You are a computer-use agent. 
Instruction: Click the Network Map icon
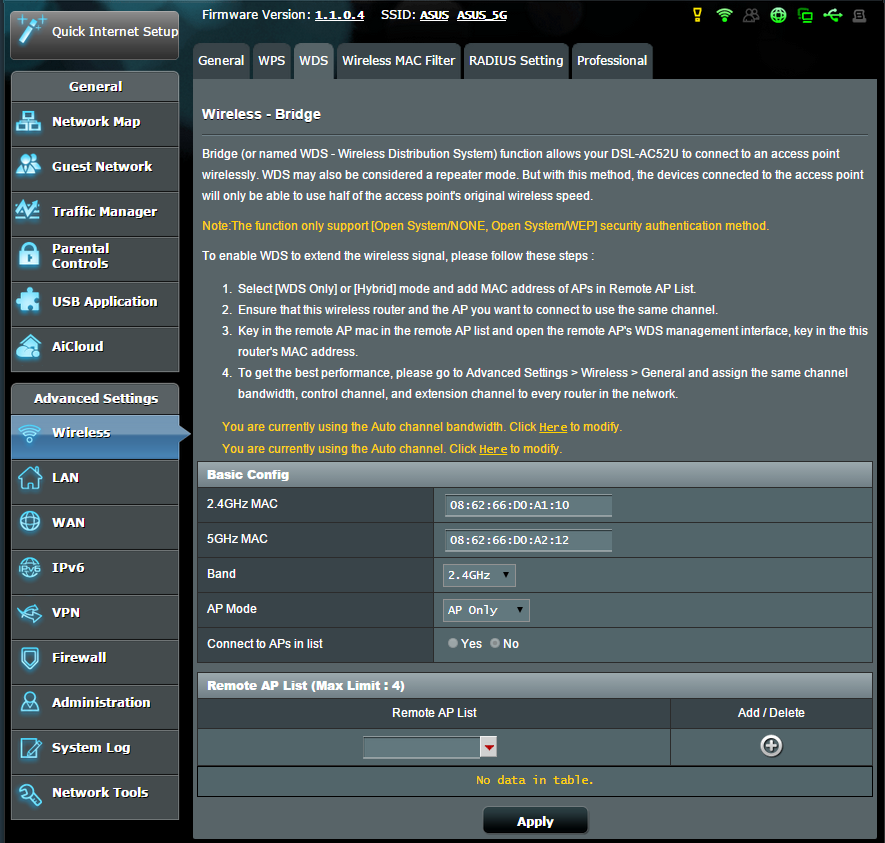(28, 121)
